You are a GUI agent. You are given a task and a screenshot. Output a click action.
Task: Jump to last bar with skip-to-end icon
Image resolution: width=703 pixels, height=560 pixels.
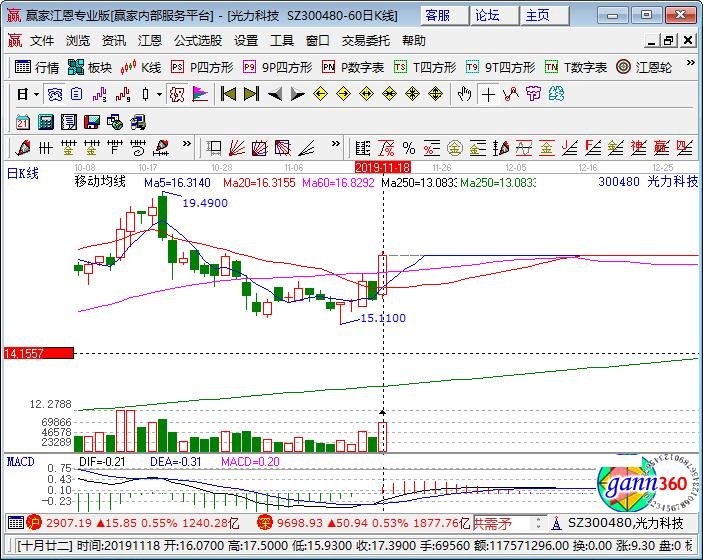pos(251,94)
